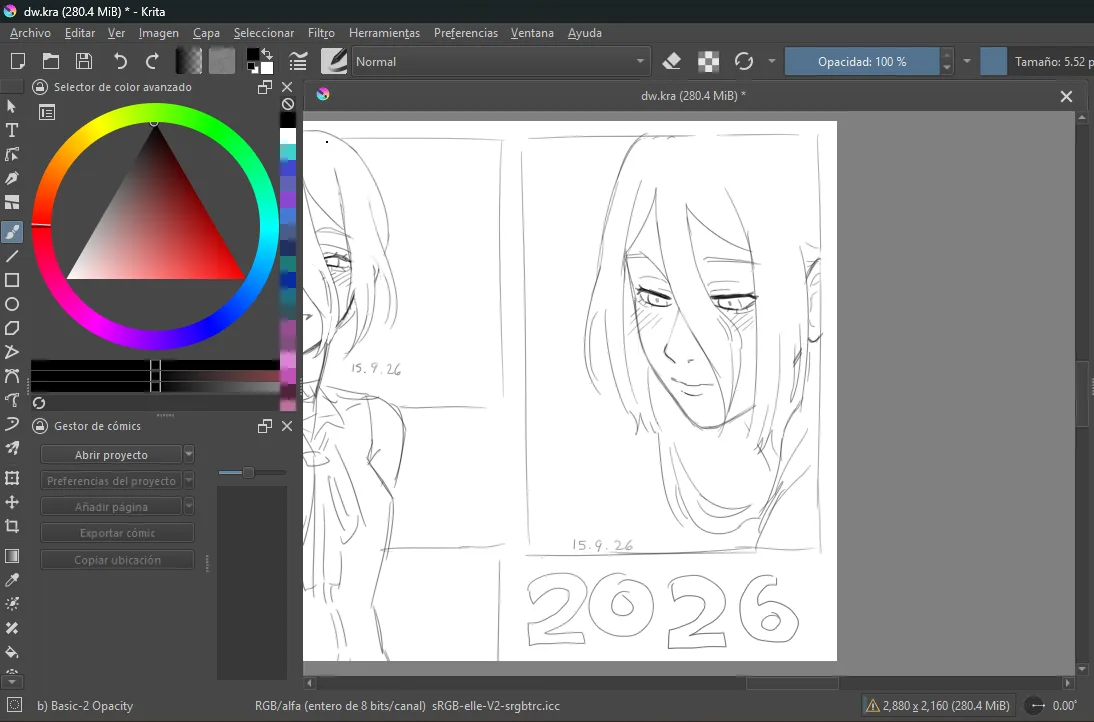Click the Exportar cómic button

point(117,533)
